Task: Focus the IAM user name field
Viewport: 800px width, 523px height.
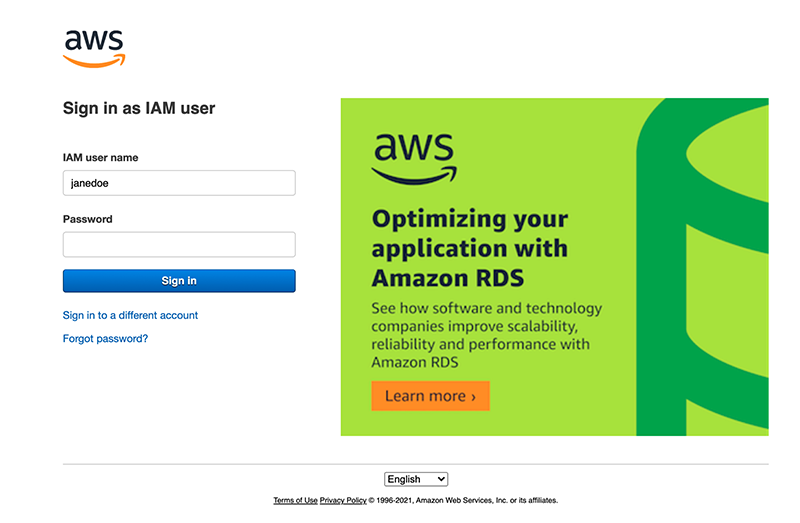Action: [x=179, y=183]
